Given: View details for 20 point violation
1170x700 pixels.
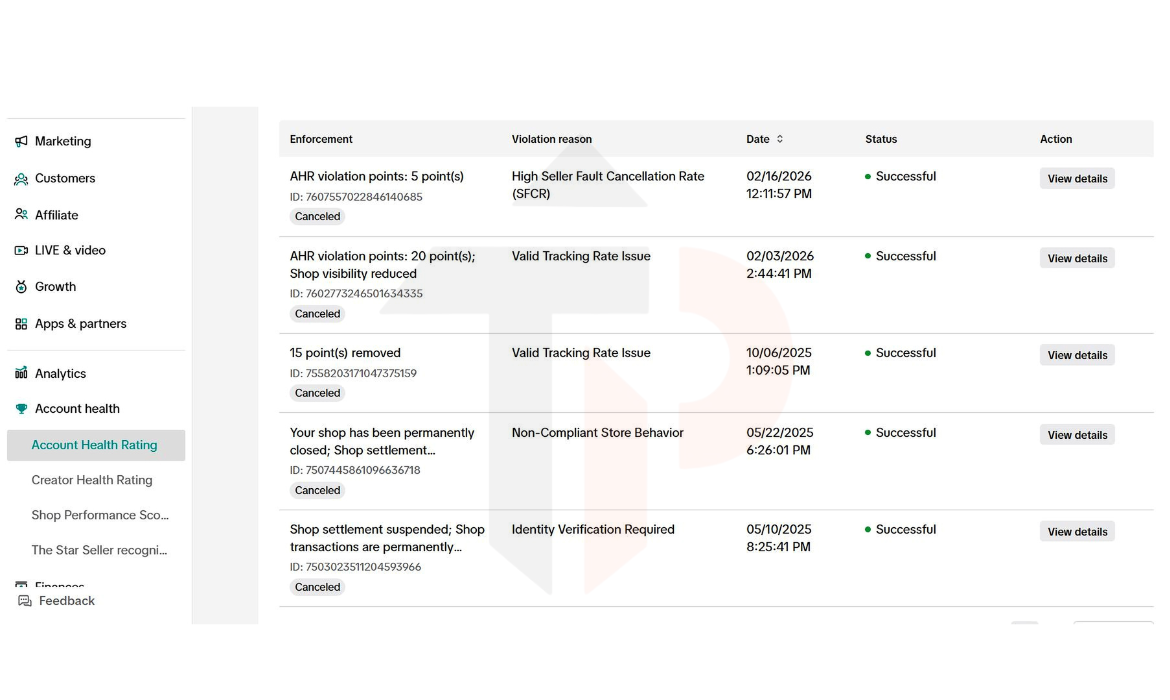Looking at the screenshot, I should pyautogui.click(x=1077, y=259).
